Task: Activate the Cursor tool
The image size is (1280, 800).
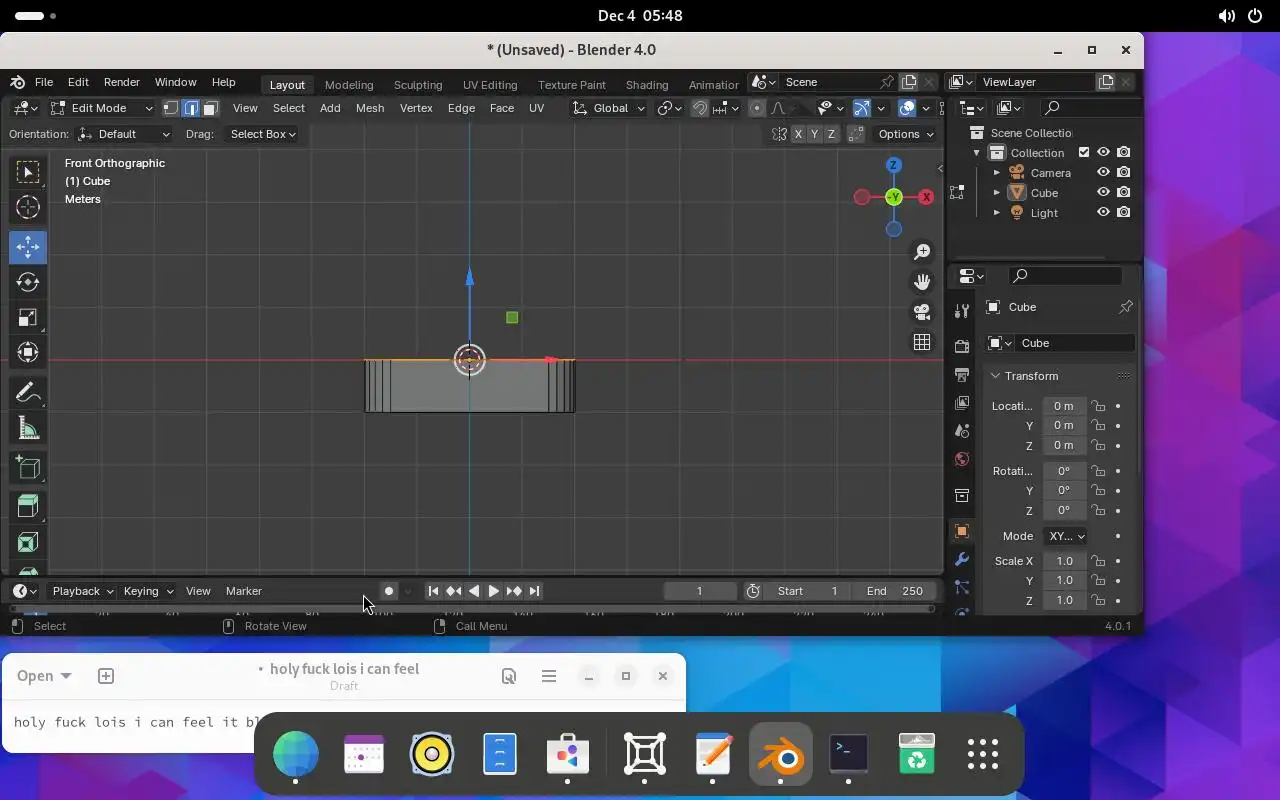Action: click(28, 207)
